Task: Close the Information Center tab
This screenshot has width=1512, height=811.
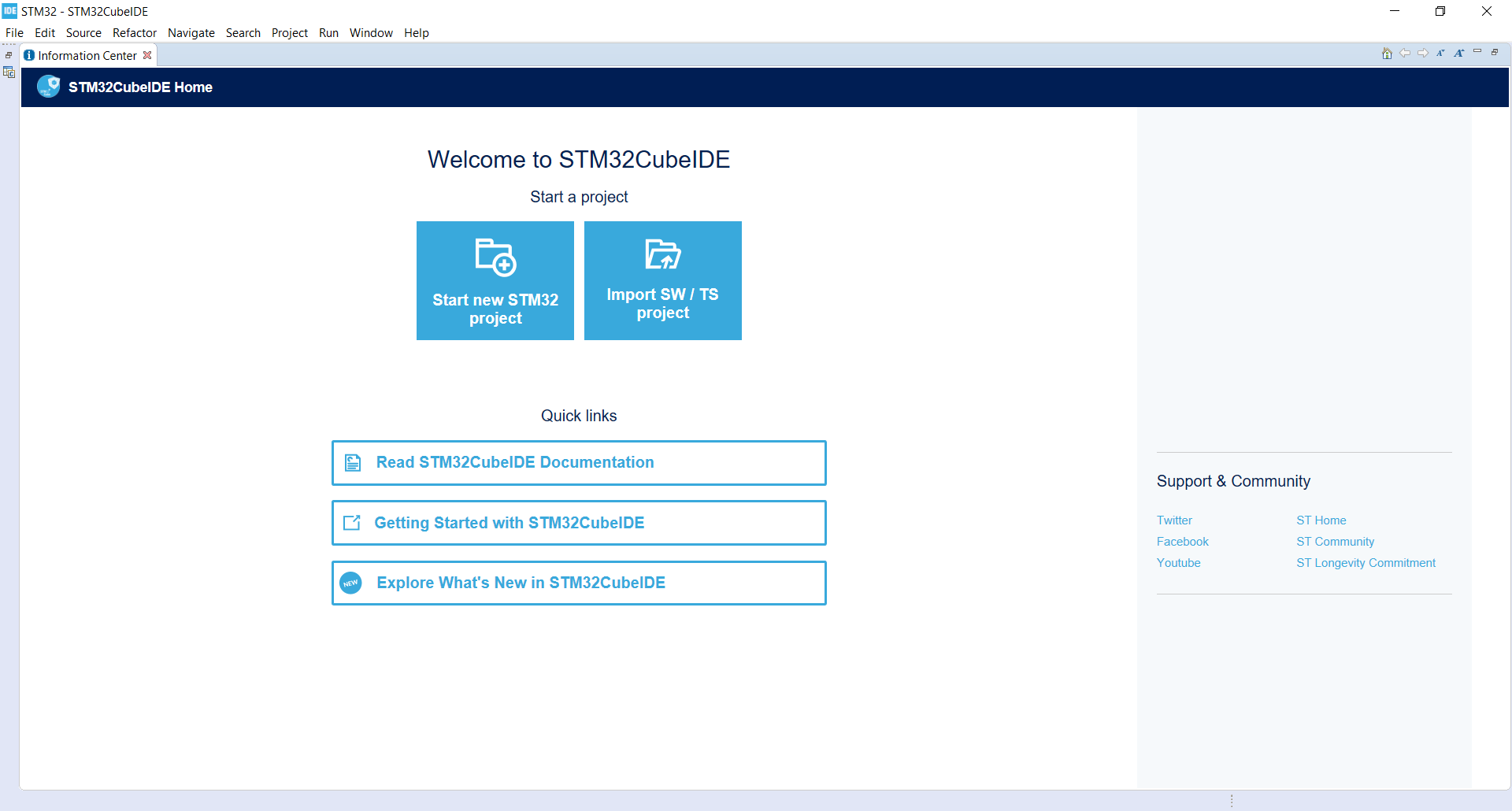Action: point(147,55)
